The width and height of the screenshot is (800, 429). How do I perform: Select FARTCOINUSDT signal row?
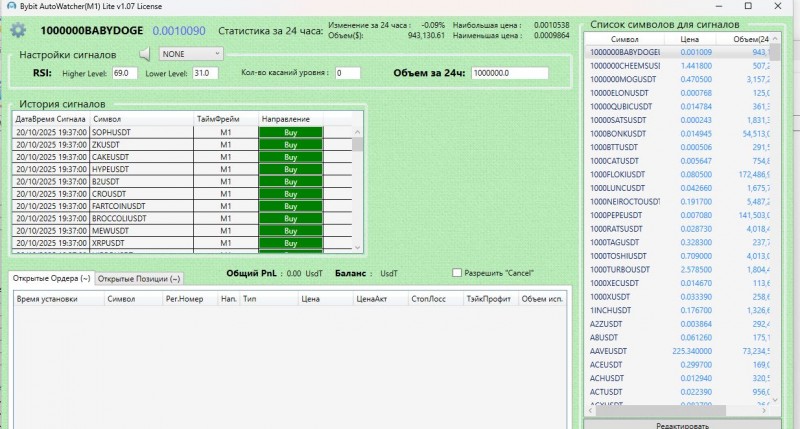point(182,206)
